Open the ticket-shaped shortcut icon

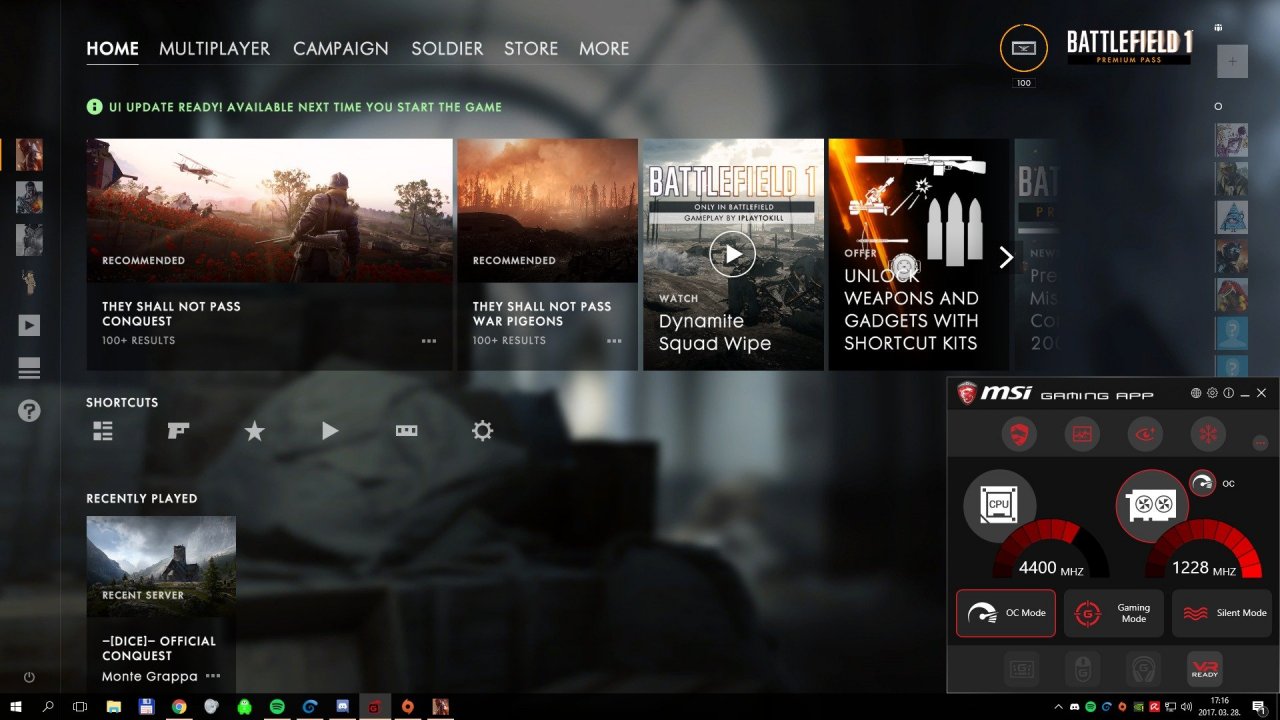(x=406, y=431)
